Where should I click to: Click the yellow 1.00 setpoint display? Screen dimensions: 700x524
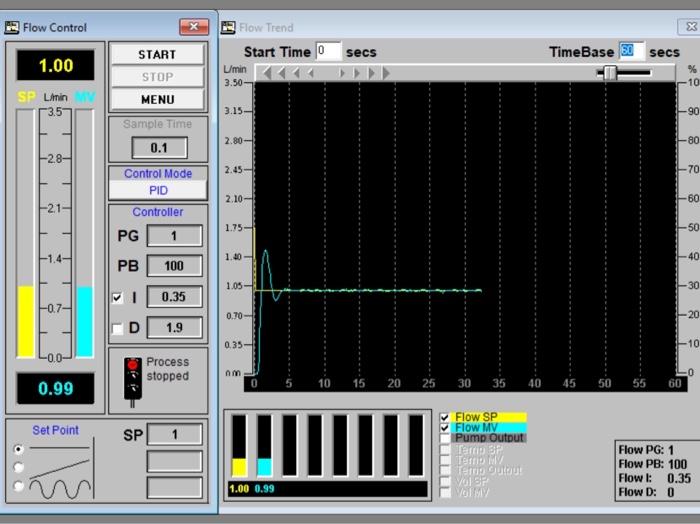(56, 66)
